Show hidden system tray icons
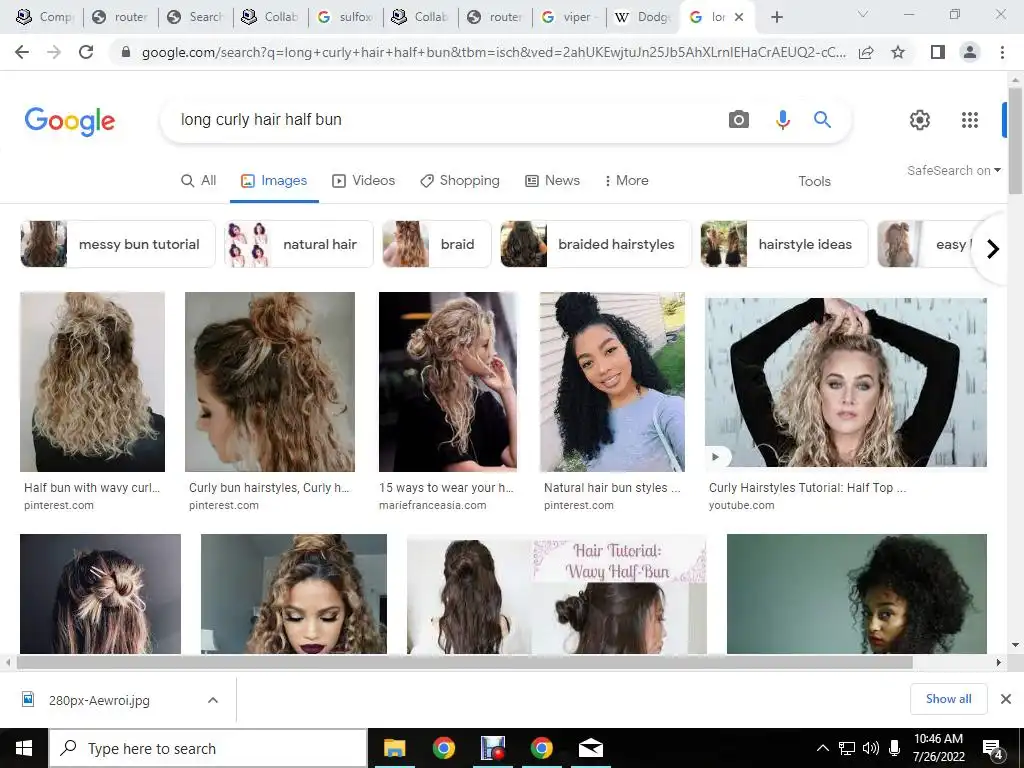This screenshot has height=768, width=1024. [x=823, y=748]
